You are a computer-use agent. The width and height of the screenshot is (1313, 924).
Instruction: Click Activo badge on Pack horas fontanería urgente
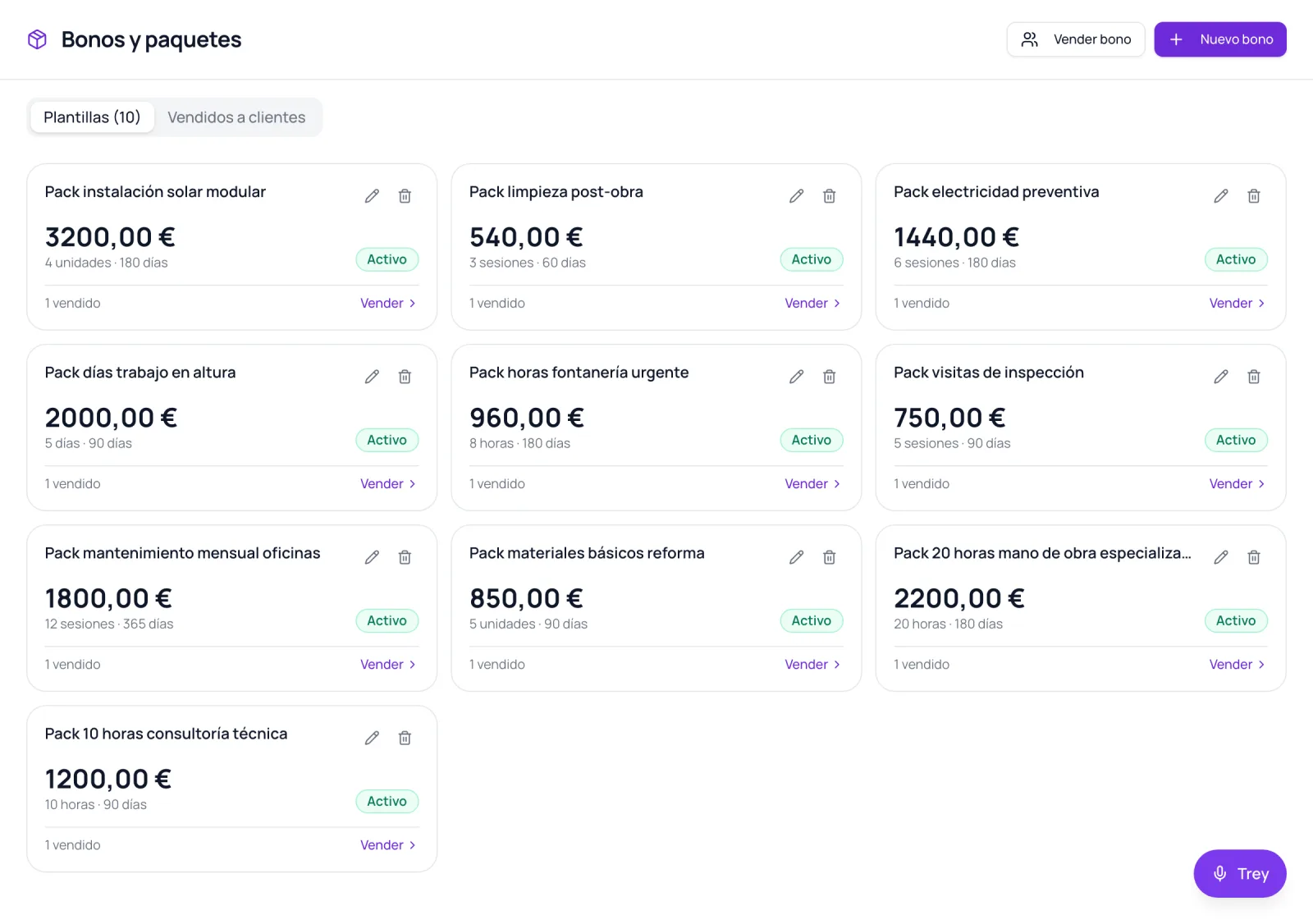[x=812, y=440]
